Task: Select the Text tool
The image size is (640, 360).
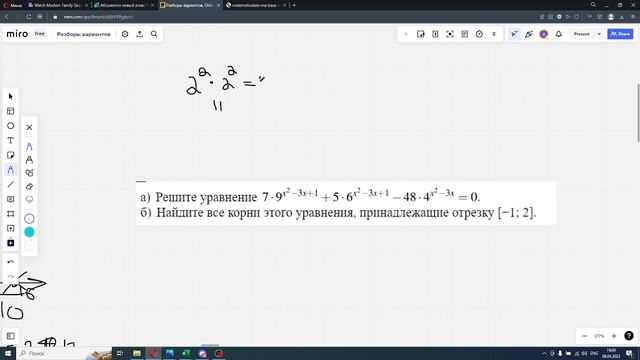Action: (x=11, y=140)
